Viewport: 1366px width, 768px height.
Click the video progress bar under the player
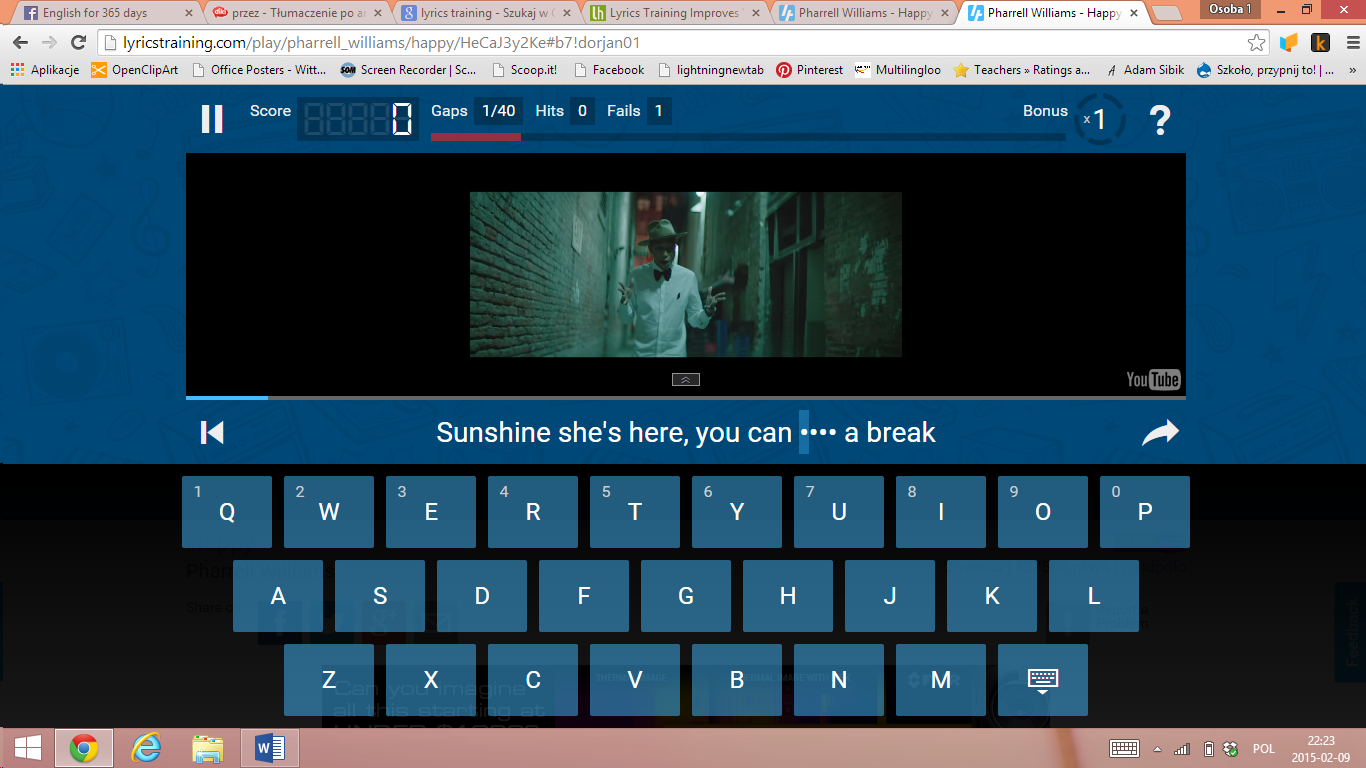(686, 398)
